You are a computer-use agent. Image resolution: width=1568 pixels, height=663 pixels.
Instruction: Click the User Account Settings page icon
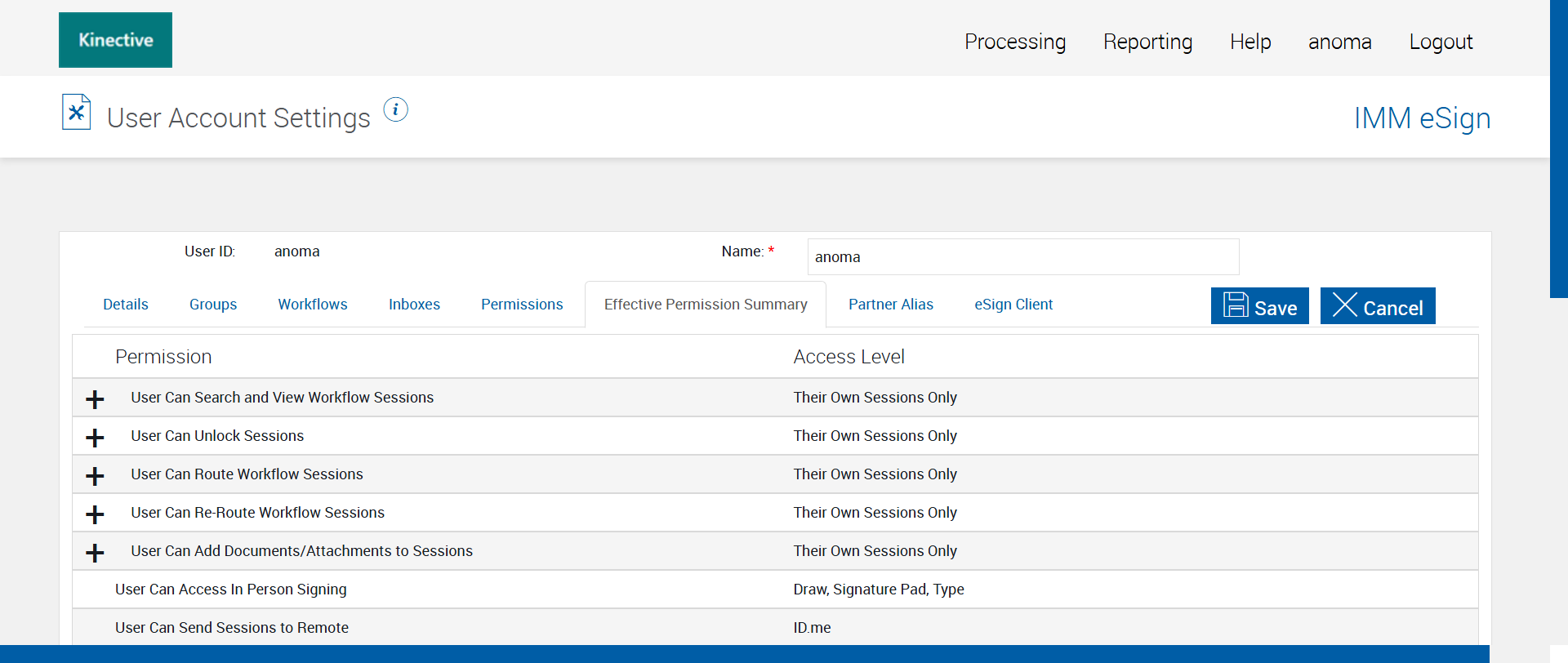76,113
